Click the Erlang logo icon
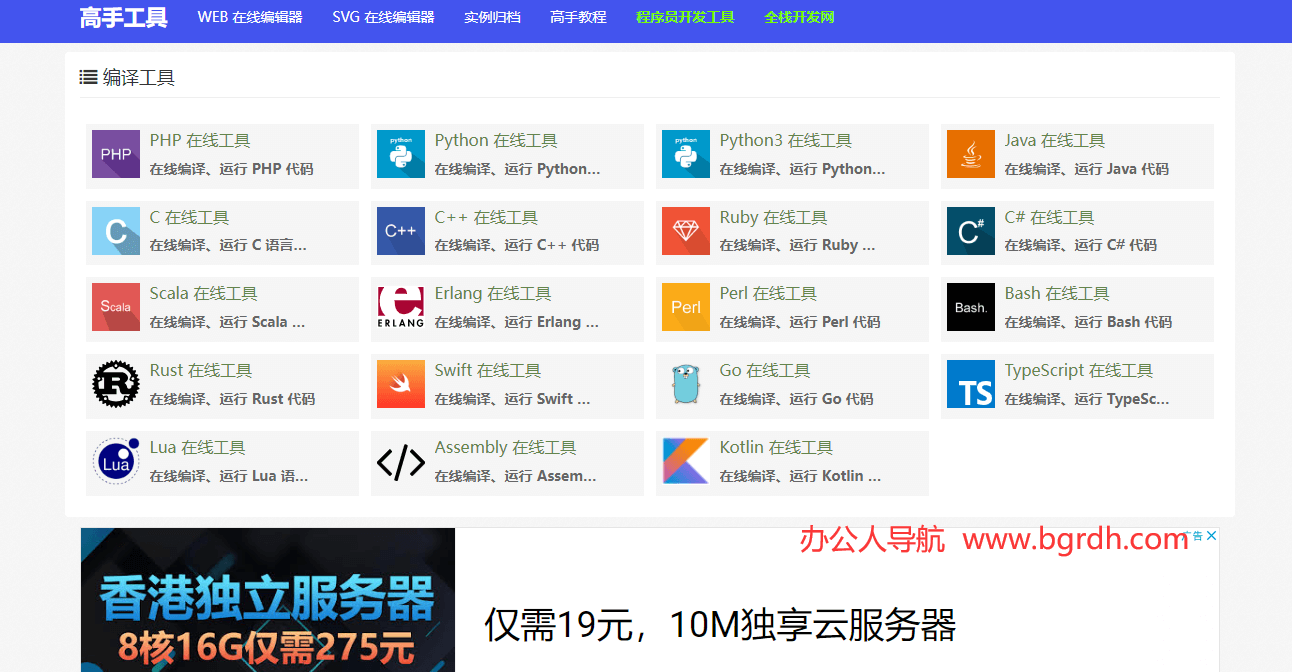This screenshot has height=672, width=1292. tap(401, 307)
